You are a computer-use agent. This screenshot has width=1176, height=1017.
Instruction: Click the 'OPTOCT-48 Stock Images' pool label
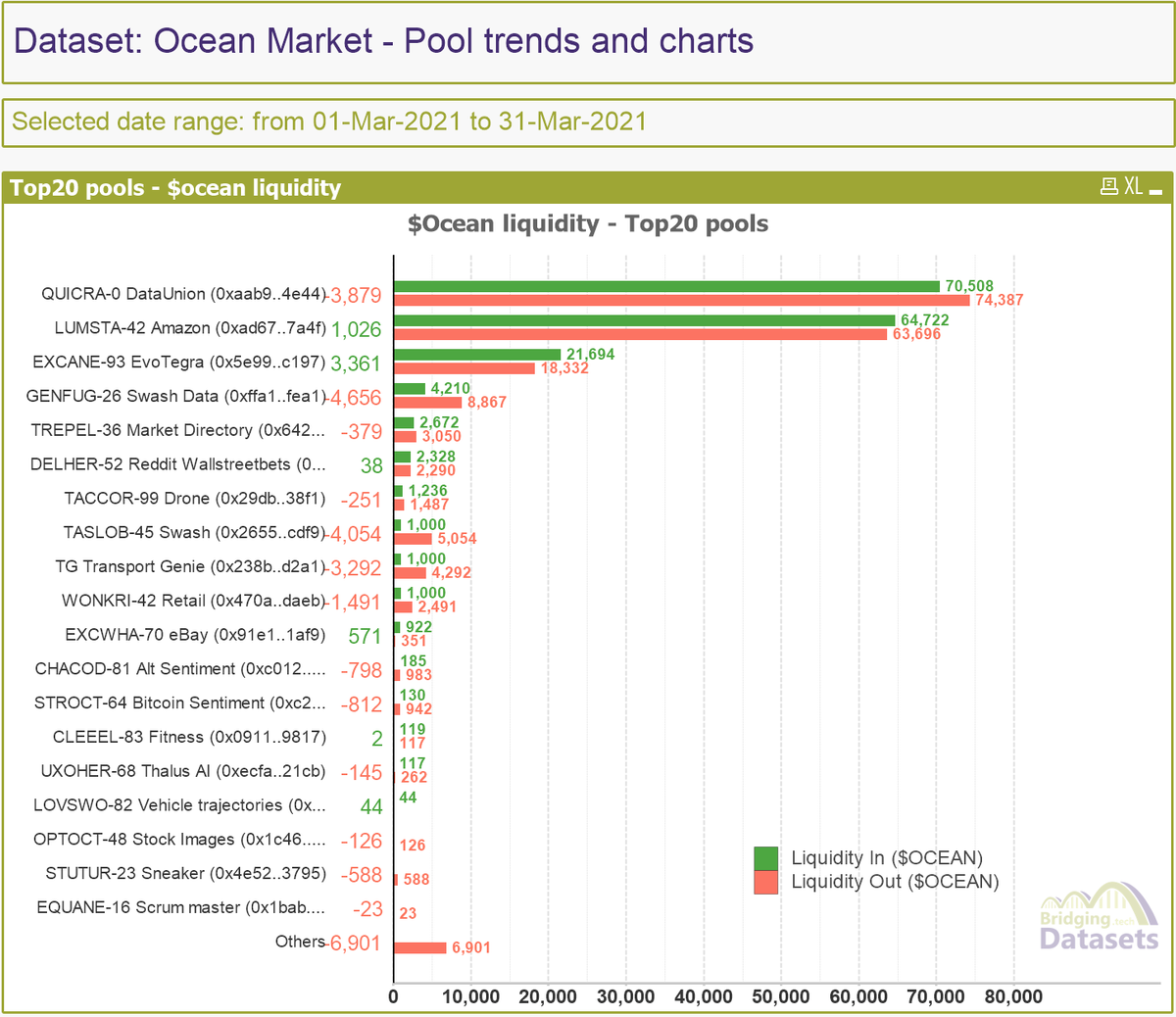tap(180, 839)
